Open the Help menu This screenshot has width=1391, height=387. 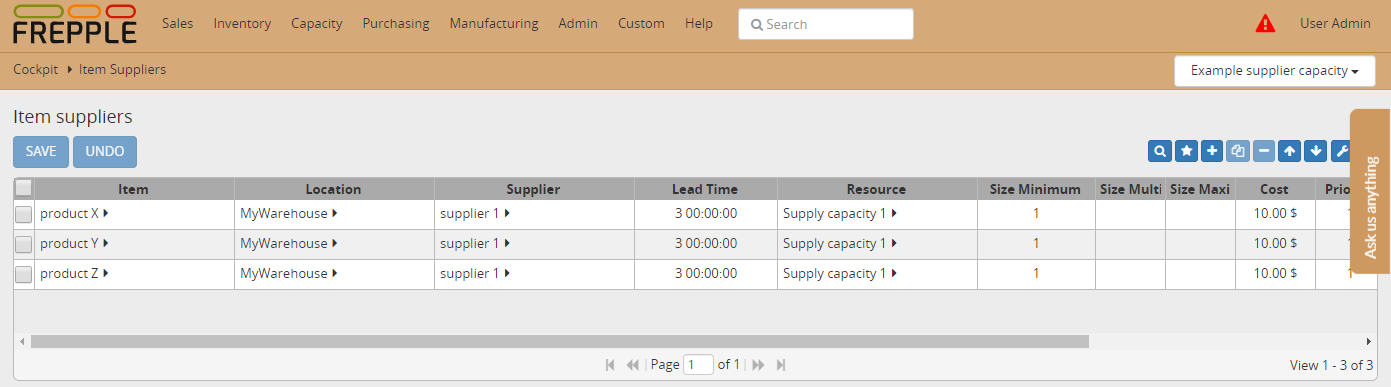point(699,23)
